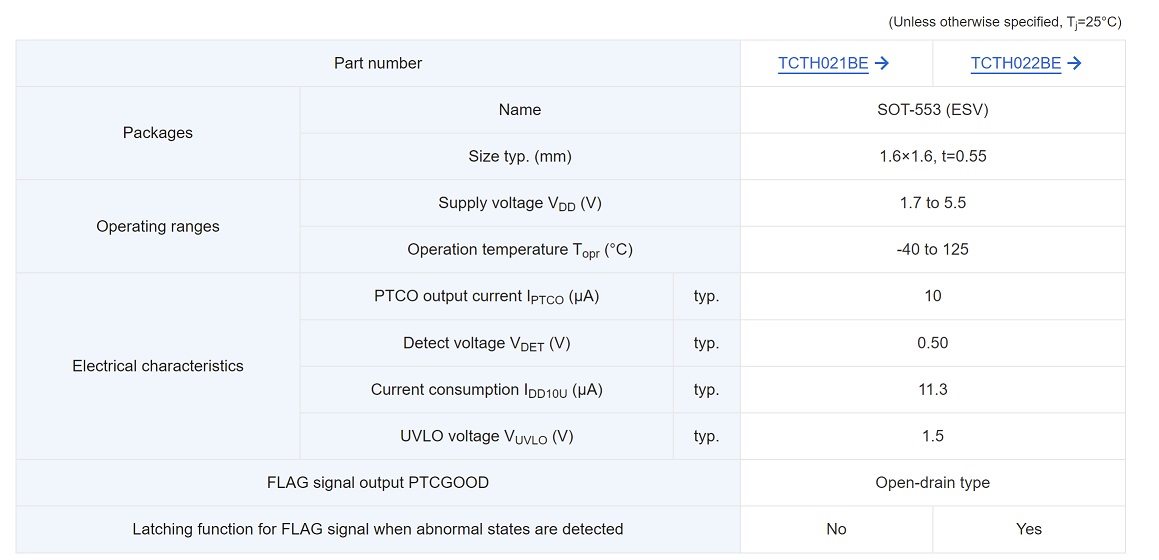1159x560 pixels.
Task: Click the Electrical characteristics row heading
Action: coord(158,366)
